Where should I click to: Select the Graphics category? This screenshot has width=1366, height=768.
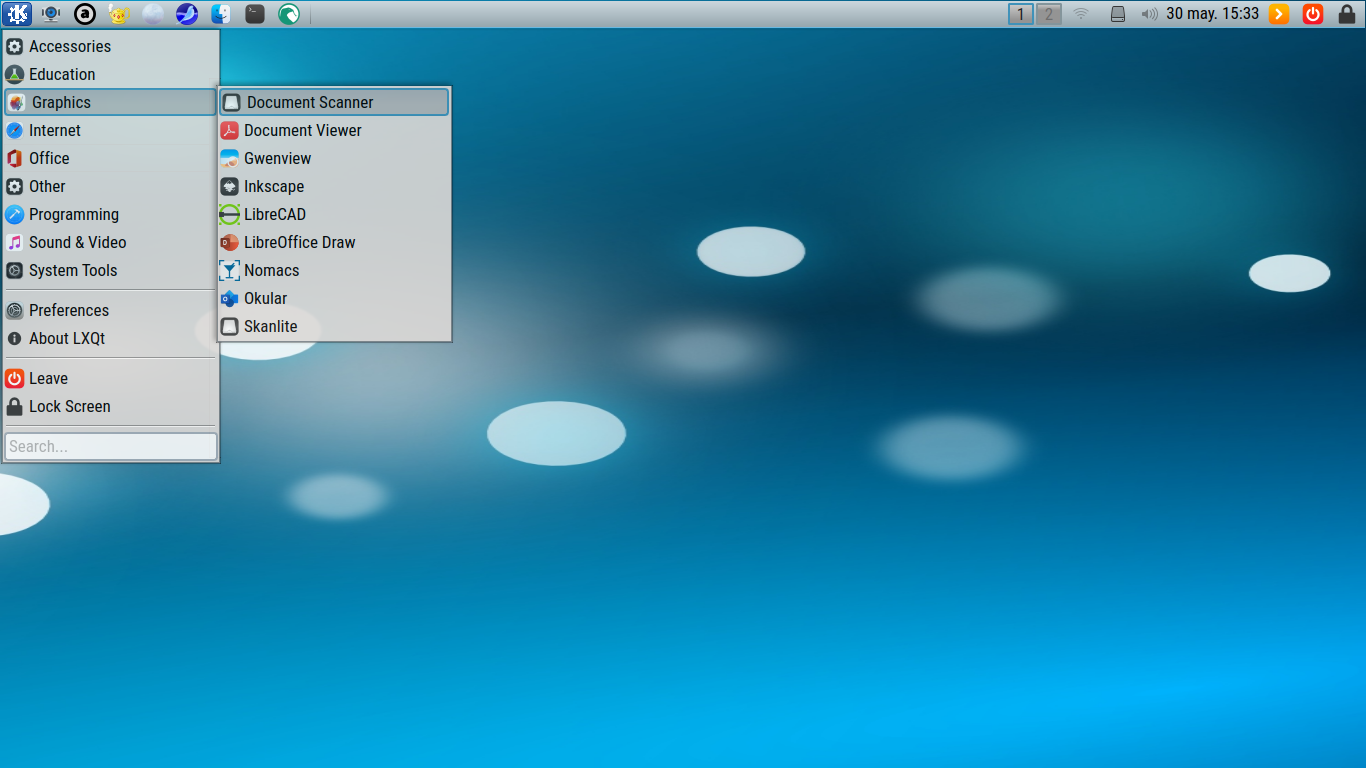tap(110, 102)
